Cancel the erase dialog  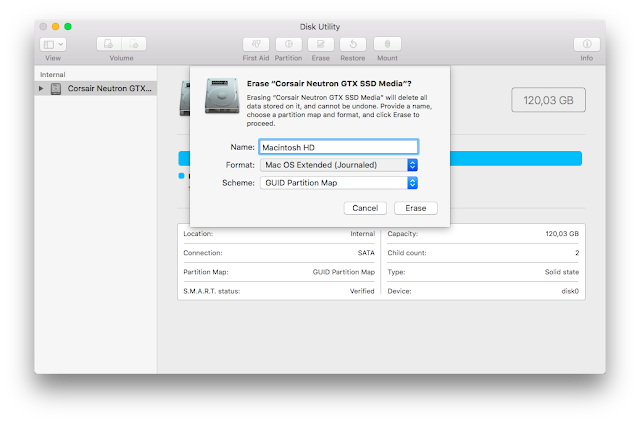tap(365, 208)
